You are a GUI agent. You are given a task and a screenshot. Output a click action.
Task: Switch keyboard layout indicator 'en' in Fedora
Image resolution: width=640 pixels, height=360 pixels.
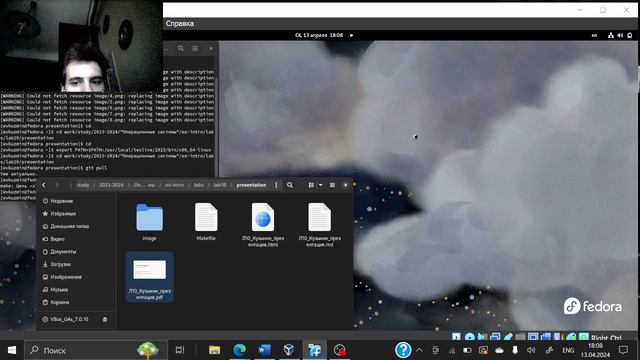point(594,36)
